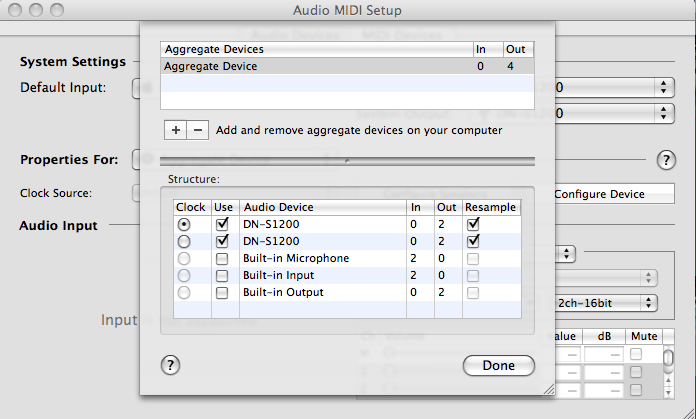Select the Built-in Input row name
This screenshot has width=696, height=419.
point(278,275)
